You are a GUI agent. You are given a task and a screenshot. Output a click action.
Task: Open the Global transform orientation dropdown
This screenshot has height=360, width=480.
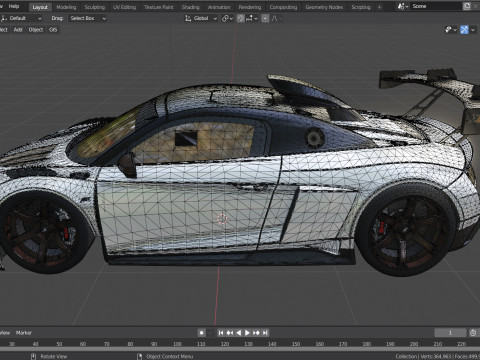(x=201, y=18)
